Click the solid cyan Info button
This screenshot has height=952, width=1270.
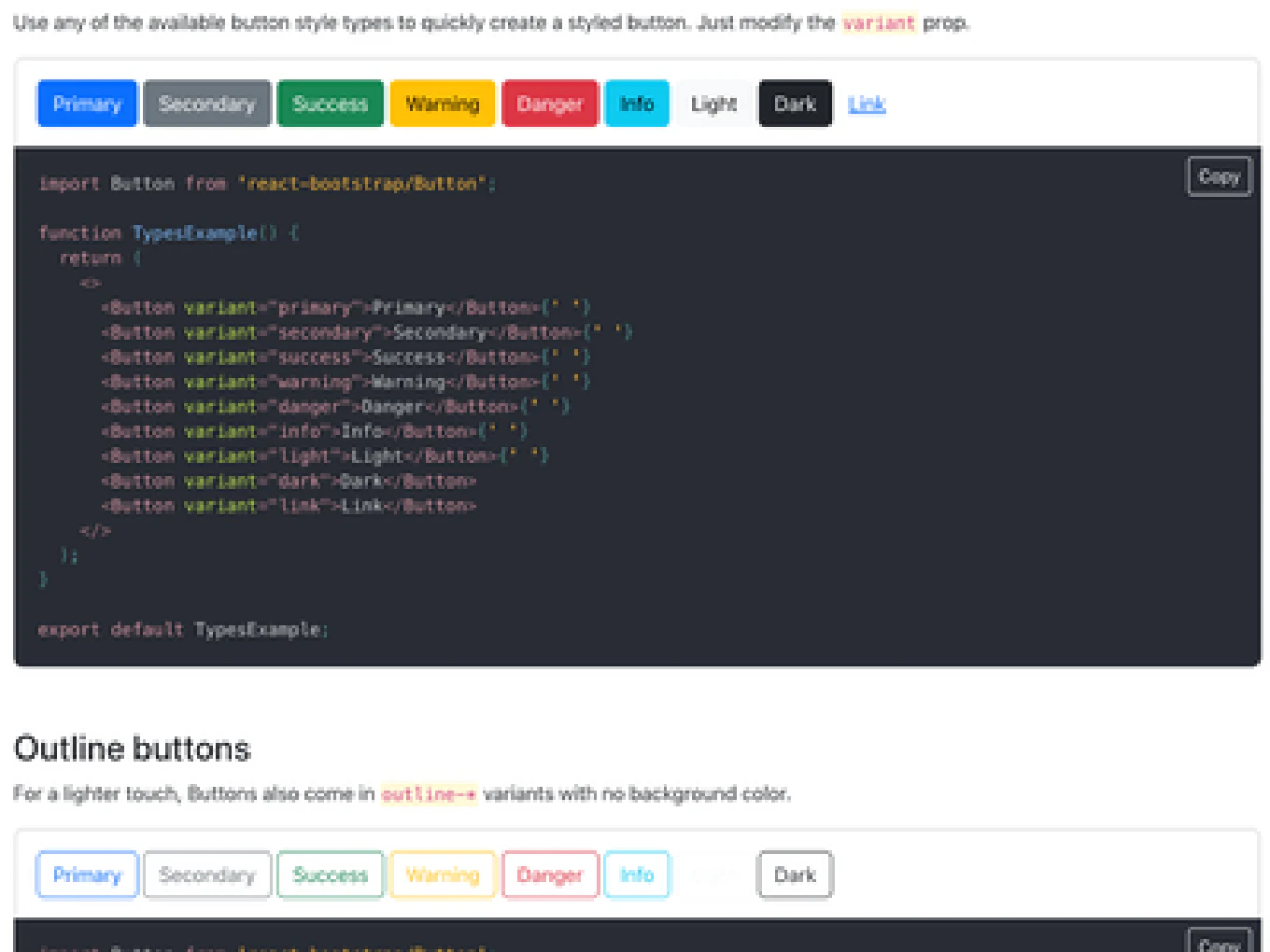coord(637,104)
